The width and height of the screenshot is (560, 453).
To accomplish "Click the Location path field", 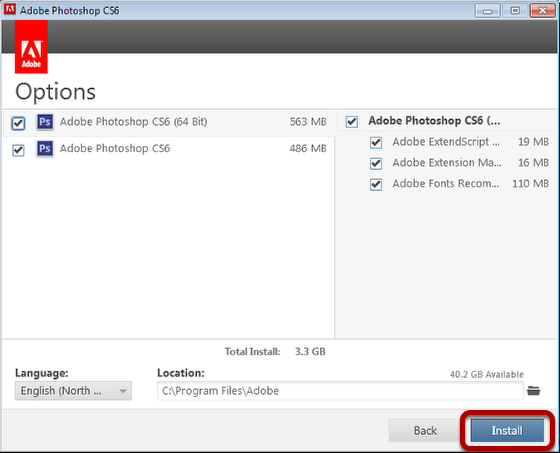I will click(x=340, y=390).
